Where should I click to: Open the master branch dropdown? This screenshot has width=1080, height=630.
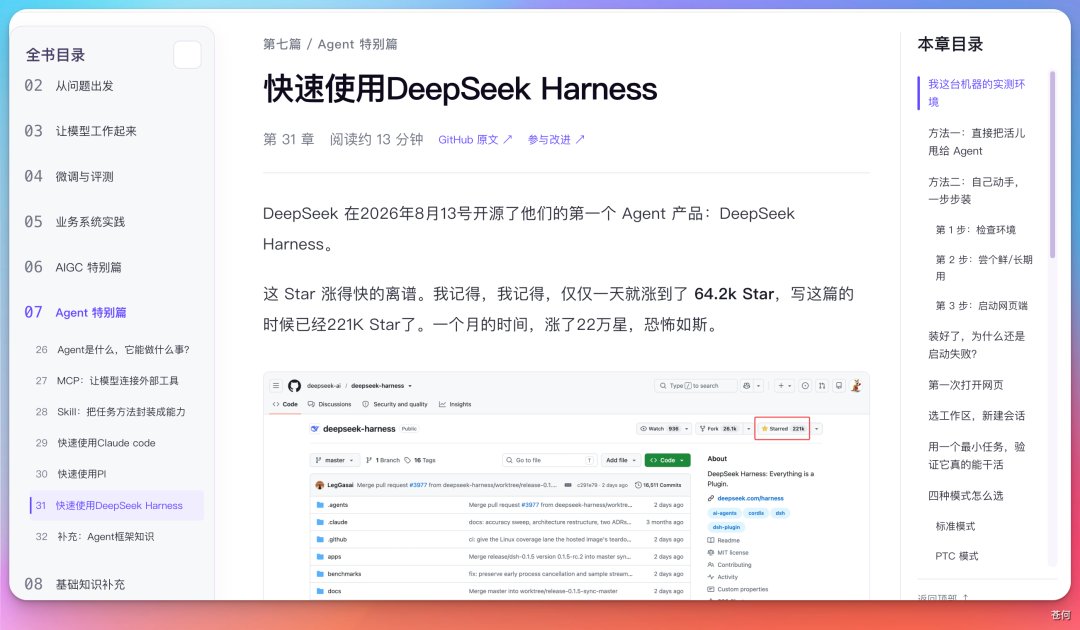point(335,460)
